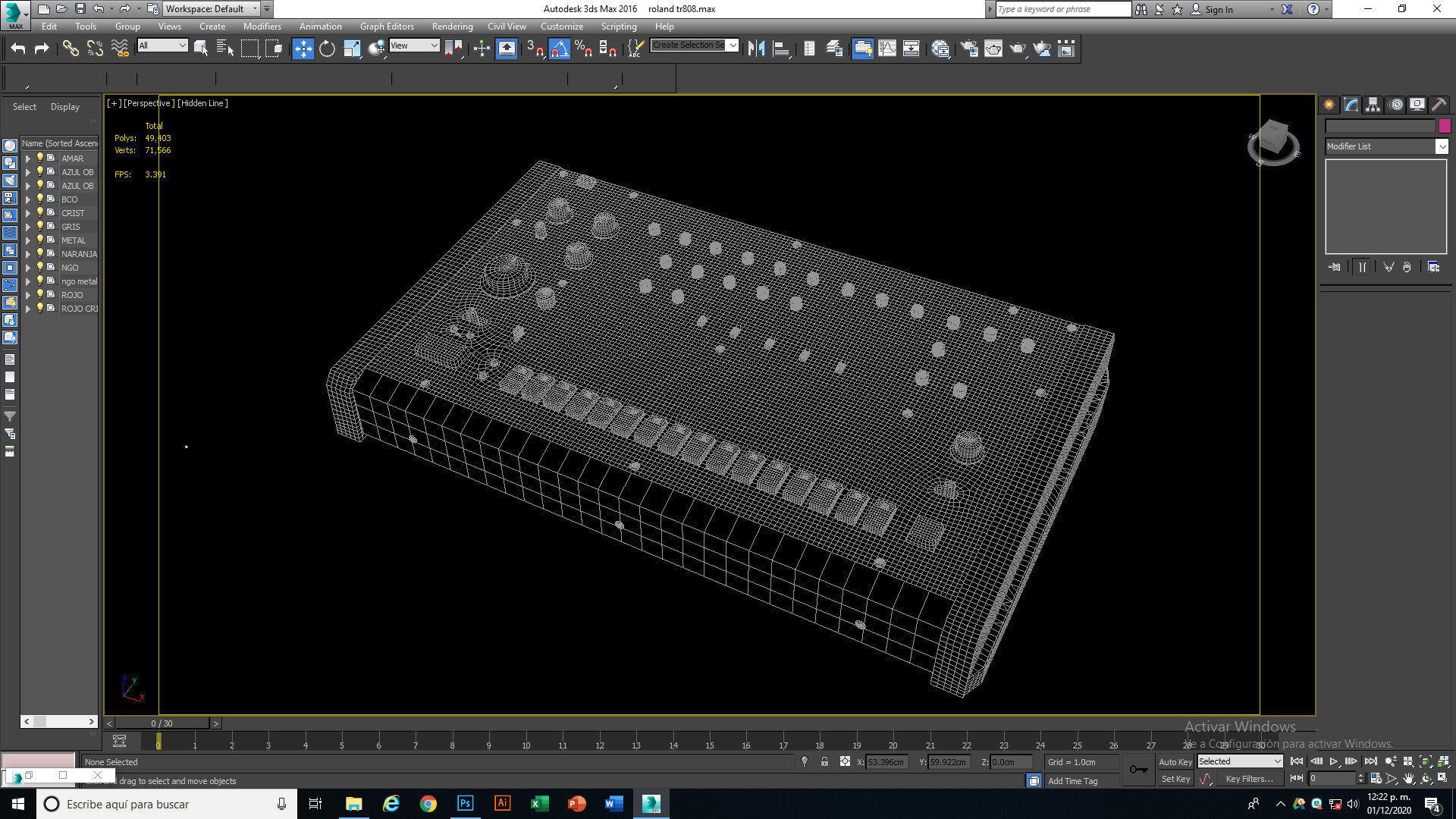Open the Rendering menu

point(452,27)
